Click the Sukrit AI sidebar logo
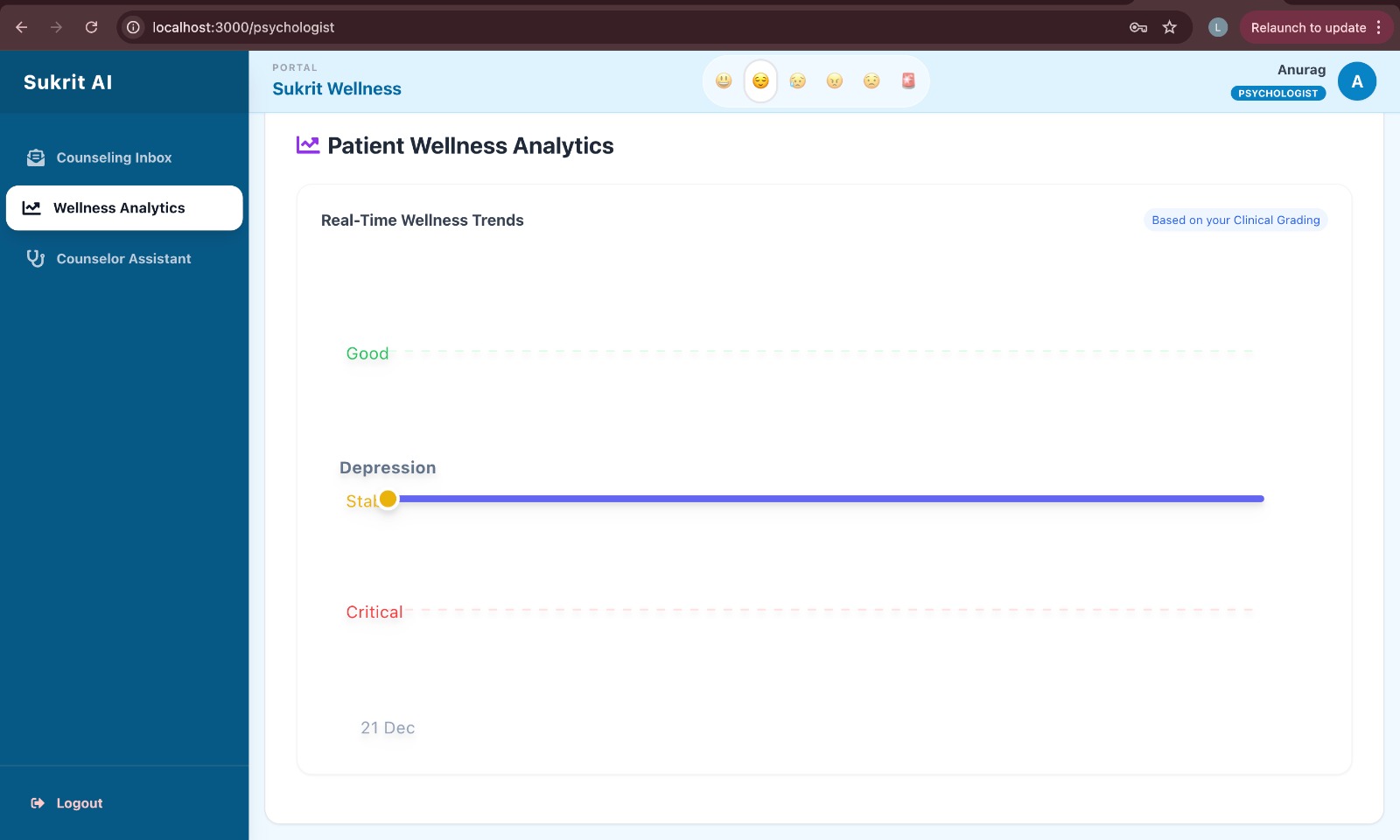The width and height of the screenshot is (1400, 840). coord(68,82)
